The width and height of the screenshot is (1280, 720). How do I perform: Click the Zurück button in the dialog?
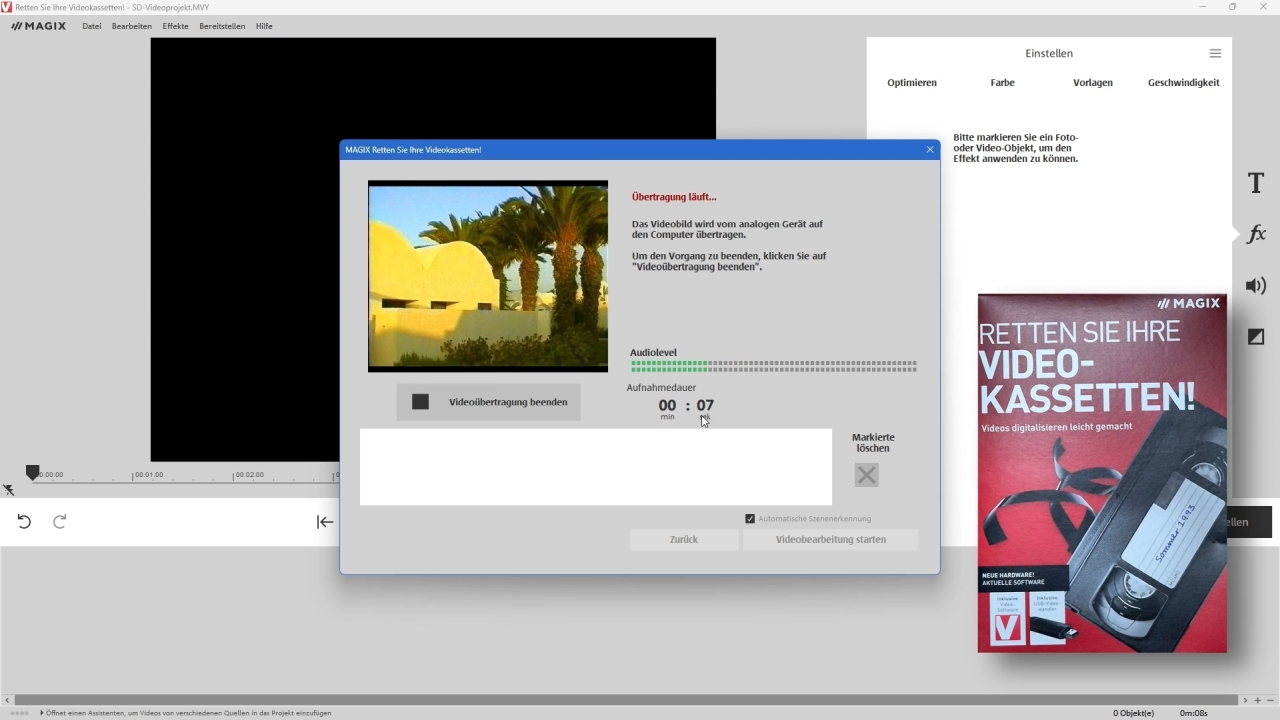[x=684, y=540]
